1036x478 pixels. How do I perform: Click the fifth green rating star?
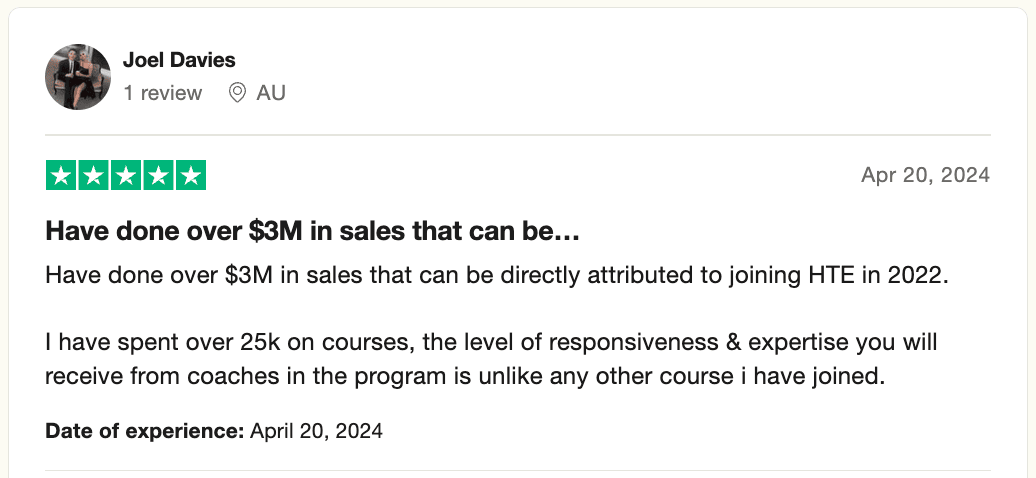(x=190, y=176)
